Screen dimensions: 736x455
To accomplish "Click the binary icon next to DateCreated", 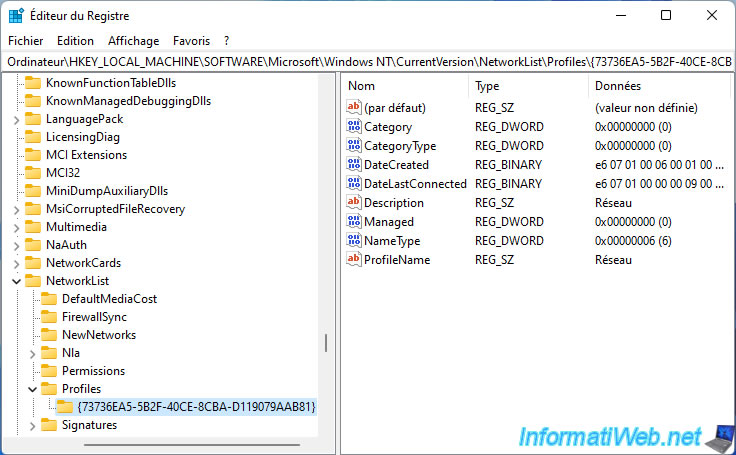I will [x=353, y=165].
